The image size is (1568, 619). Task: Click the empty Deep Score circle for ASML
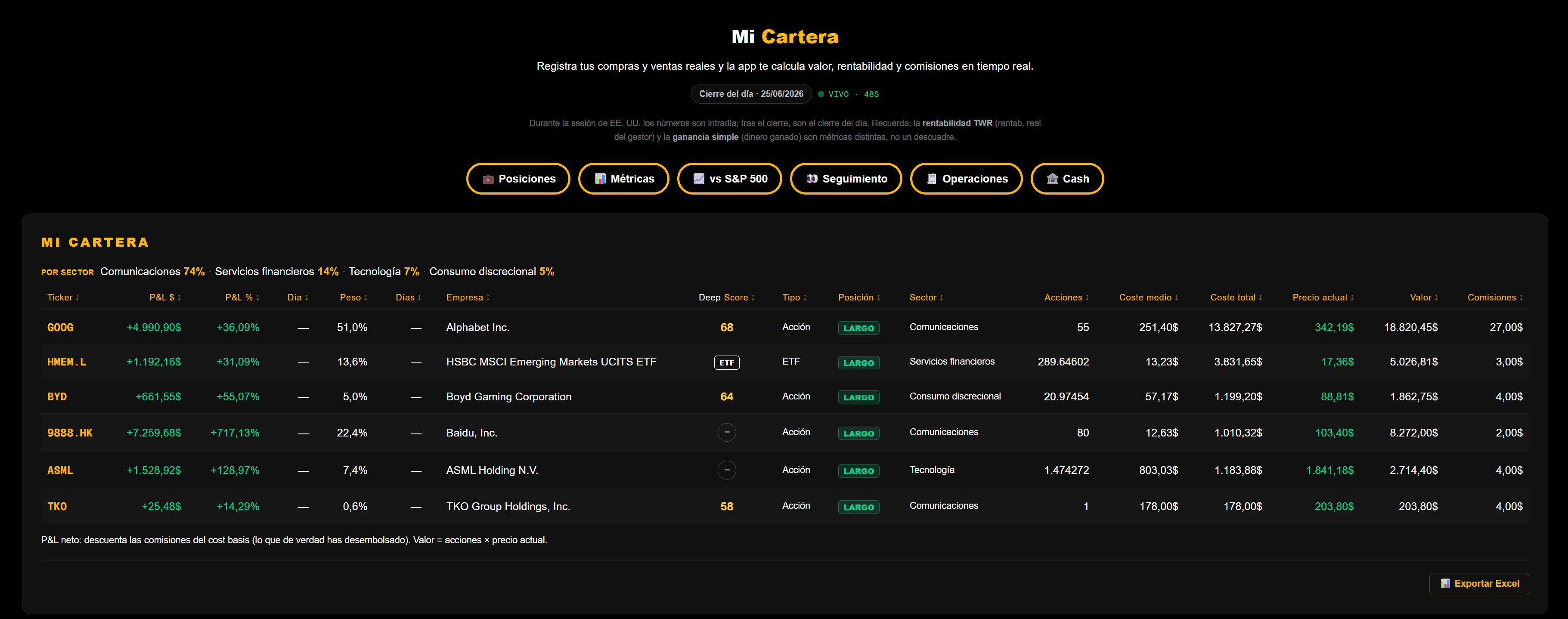727,470
